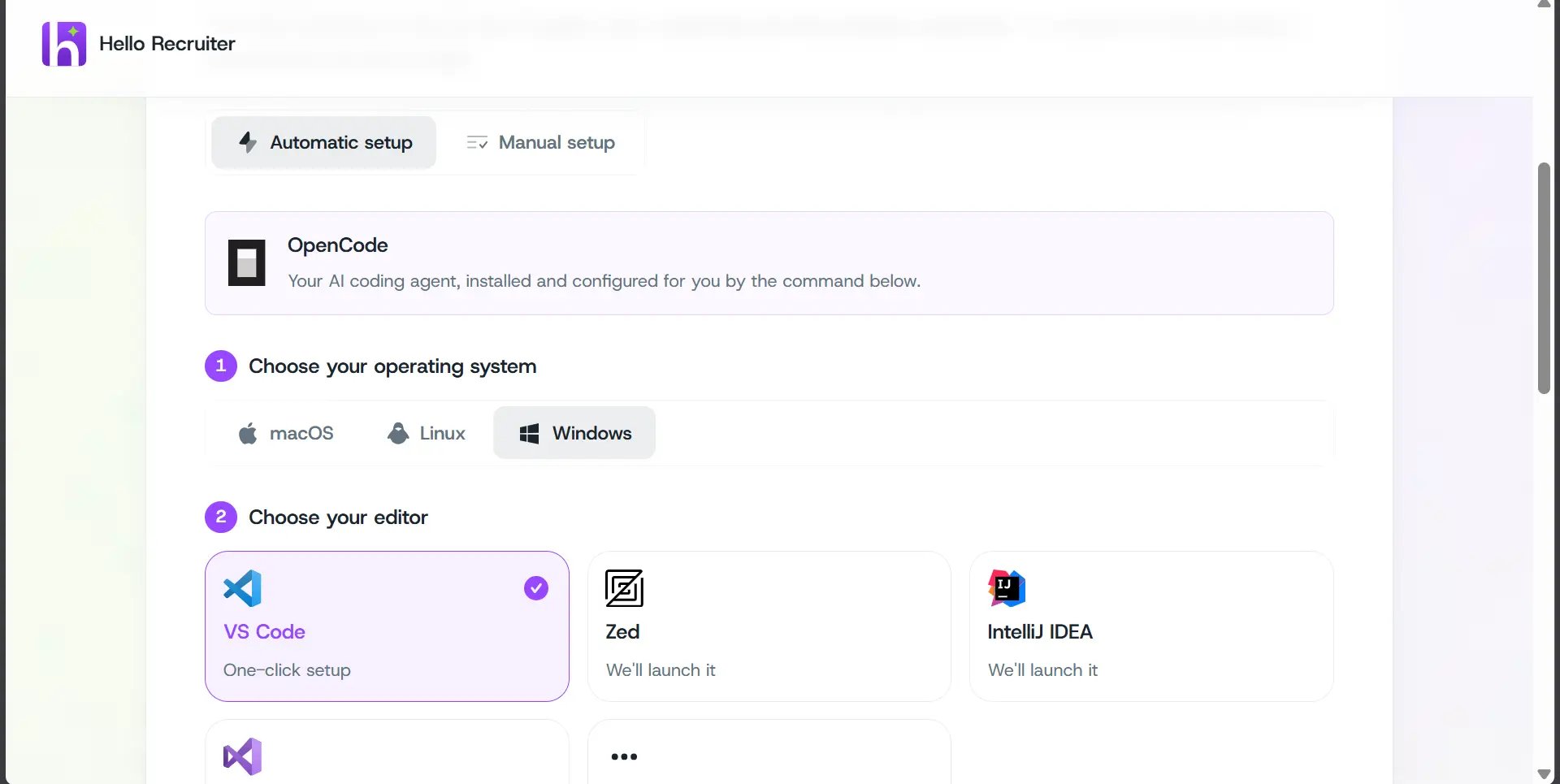Select the VS Code editor card
Image resolution: width=1560 pixels, height=784 pixels.
(387, 626)
